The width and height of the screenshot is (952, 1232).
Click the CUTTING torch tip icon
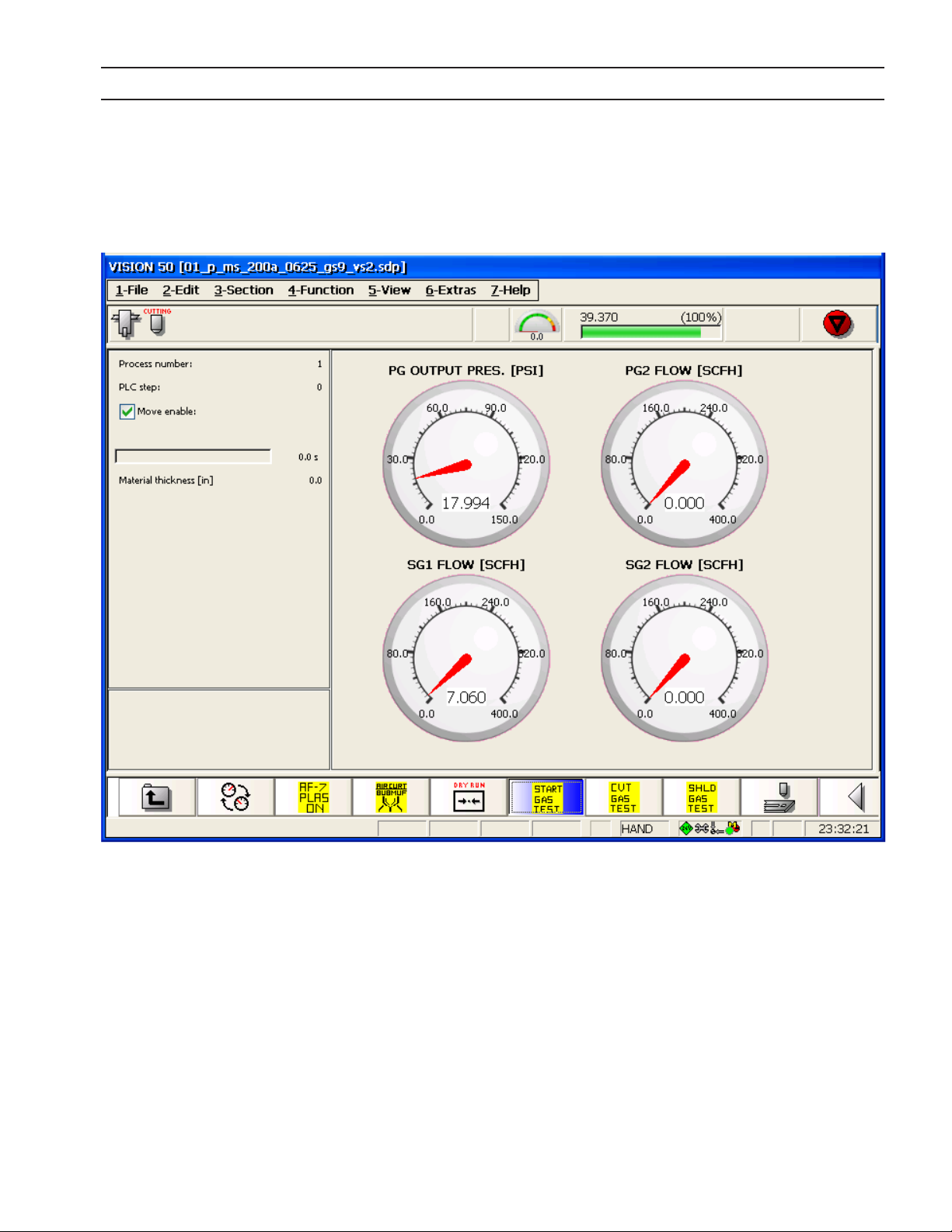[x=158, y=323]
